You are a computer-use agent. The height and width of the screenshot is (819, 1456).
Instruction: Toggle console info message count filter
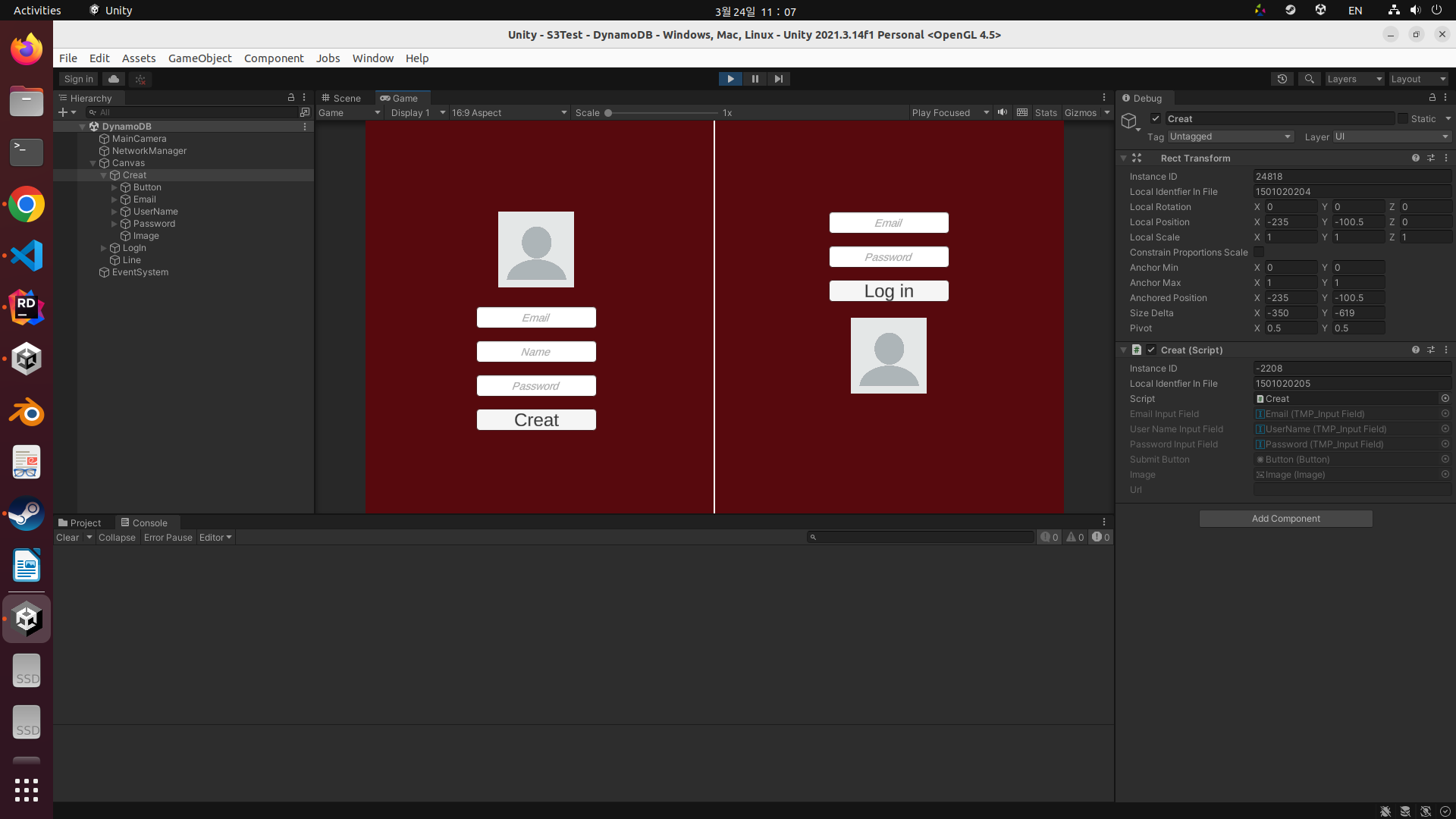[1050, 537]
